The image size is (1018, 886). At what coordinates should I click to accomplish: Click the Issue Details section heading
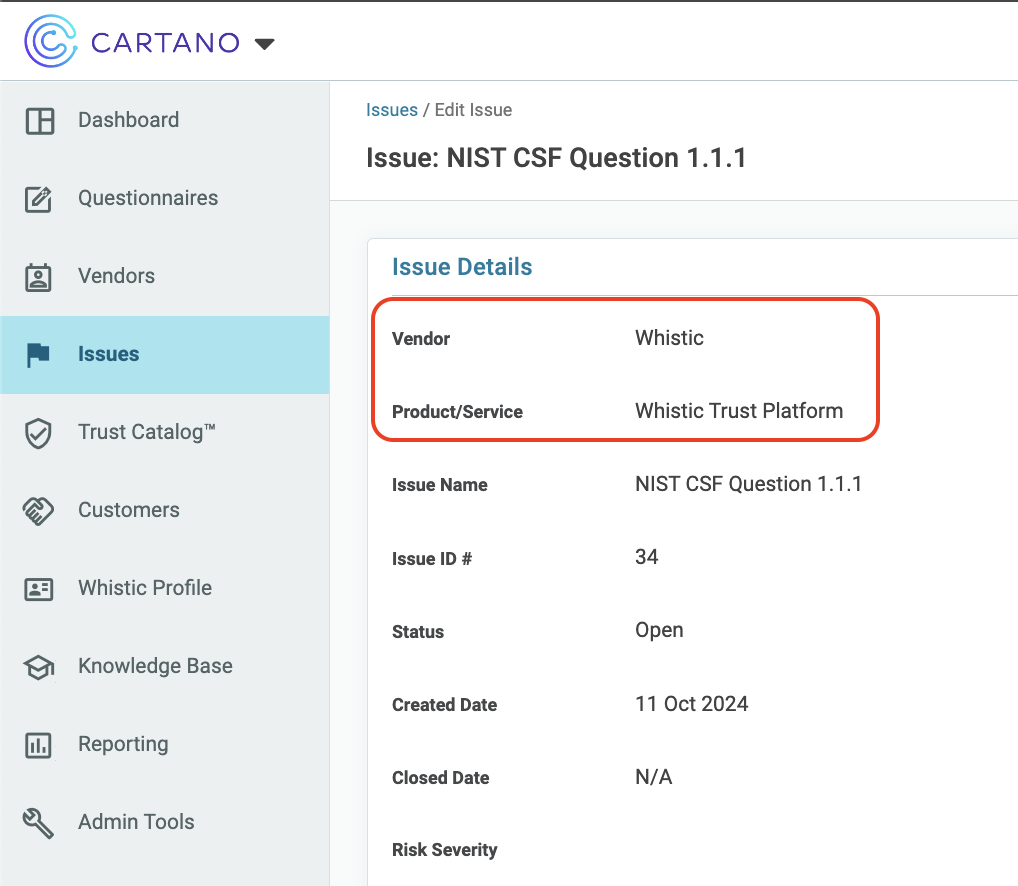coord(462,267)
